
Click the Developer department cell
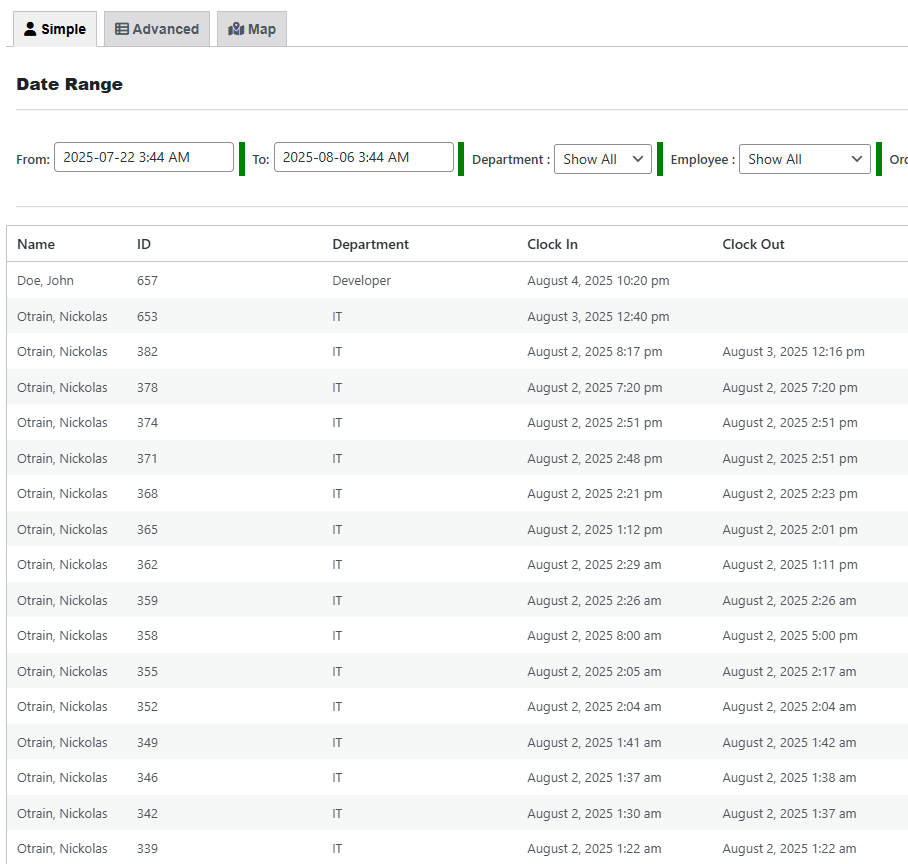tap(361, 281)
